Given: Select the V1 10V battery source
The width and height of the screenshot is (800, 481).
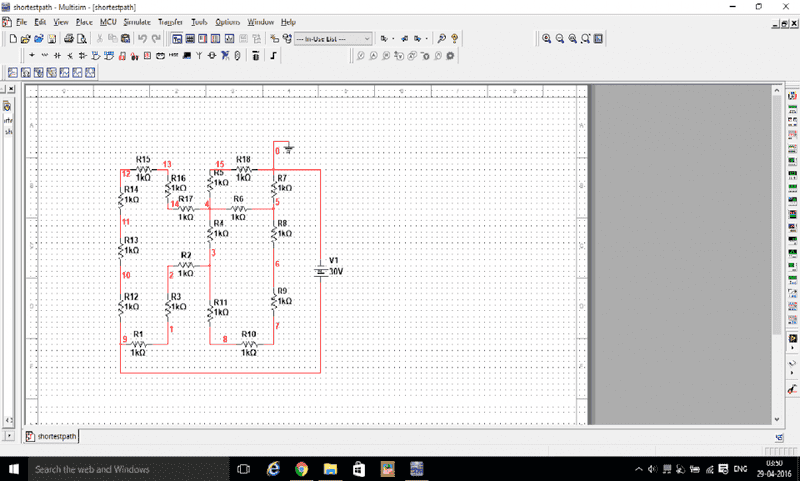Looking at the screenshot, I should tap(319, 270).
